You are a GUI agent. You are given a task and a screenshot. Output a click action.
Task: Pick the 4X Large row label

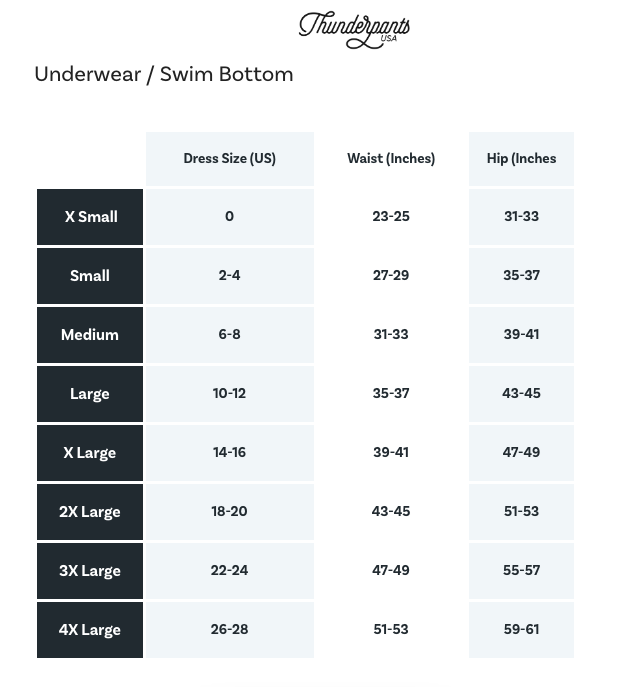pos(90,630)
